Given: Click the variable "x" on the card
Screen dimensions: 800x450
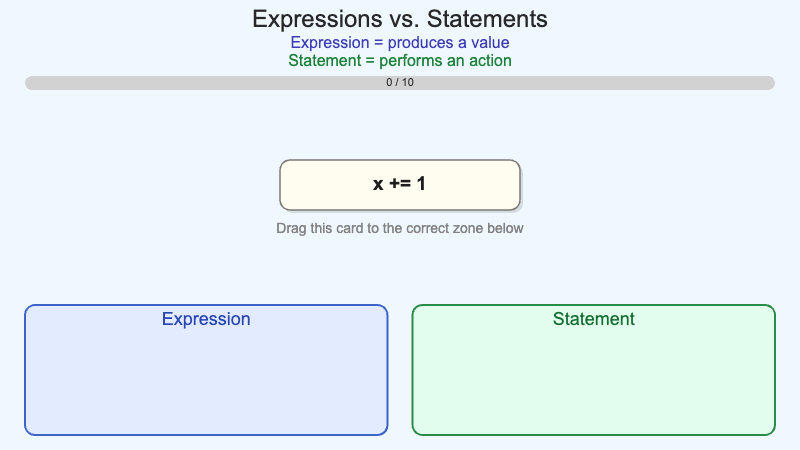Looking at the screenshot, I should point(378,184).
